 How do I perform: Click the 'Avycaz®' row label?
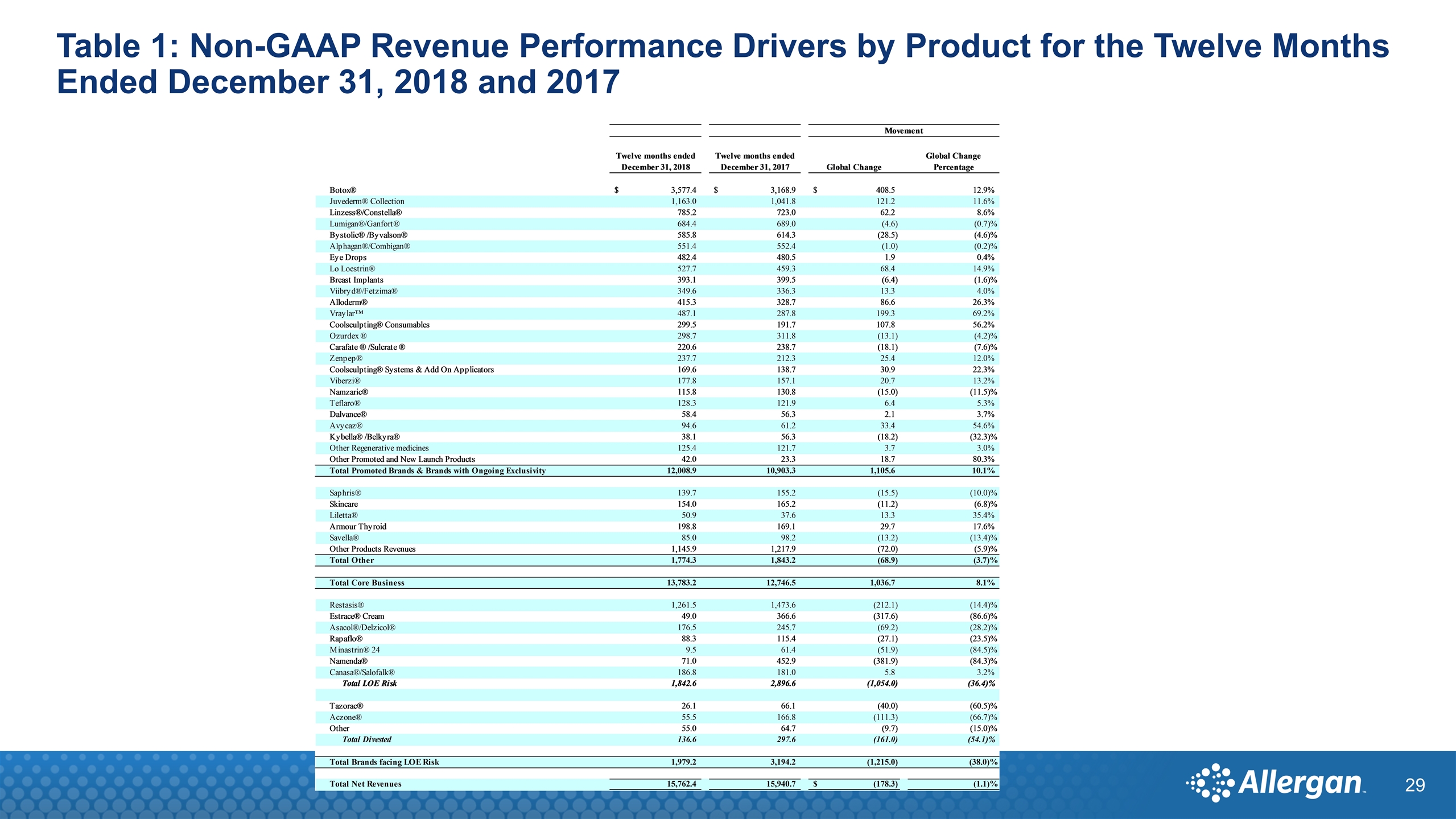pyautogui.click(x=346, y=425)
